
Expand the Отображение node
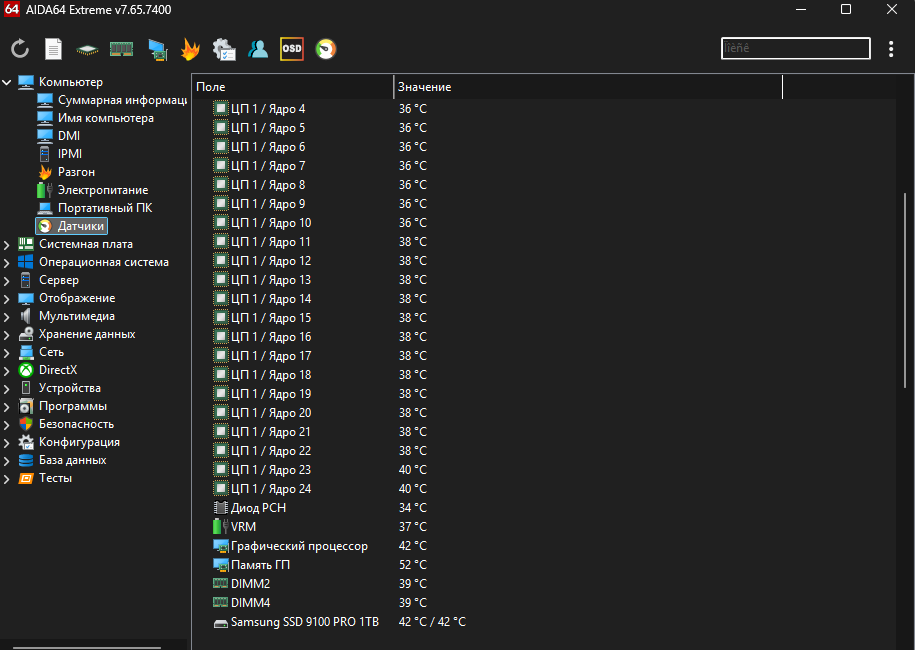tap(7, 299)
